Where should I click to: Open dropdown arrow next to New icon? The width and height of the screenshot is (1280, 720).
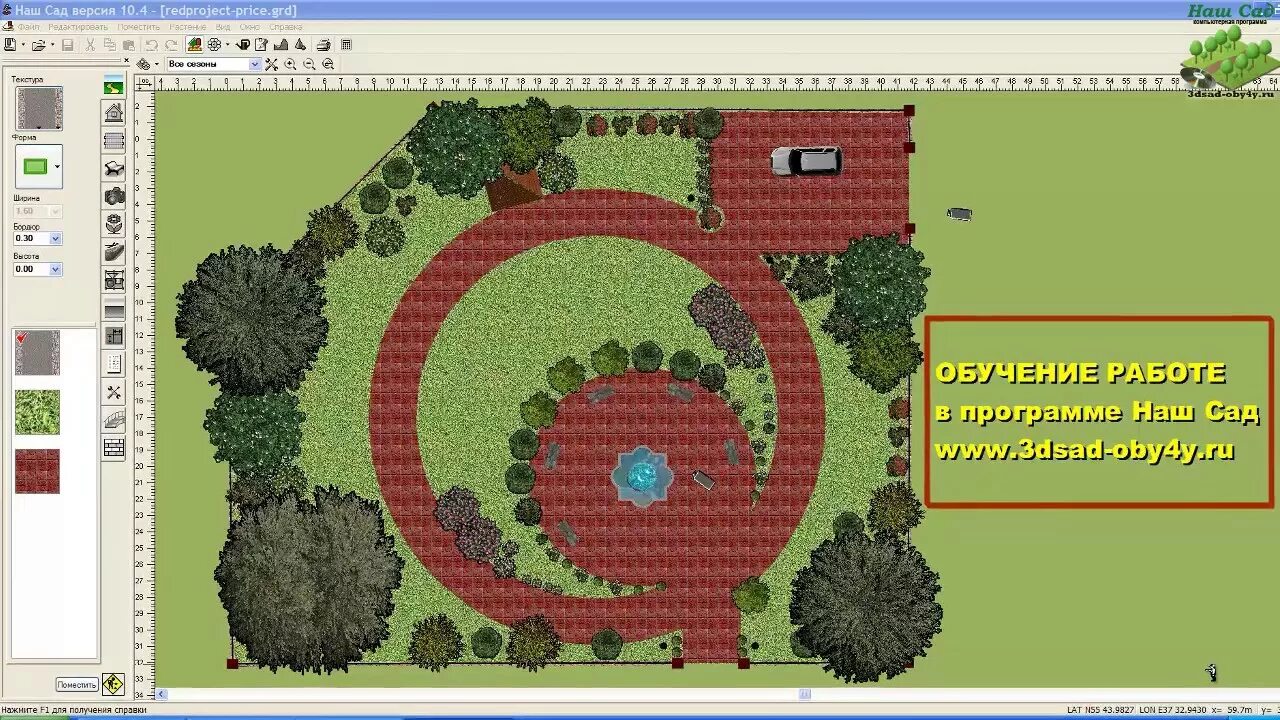pyautogui.click(x=23, y=45)
